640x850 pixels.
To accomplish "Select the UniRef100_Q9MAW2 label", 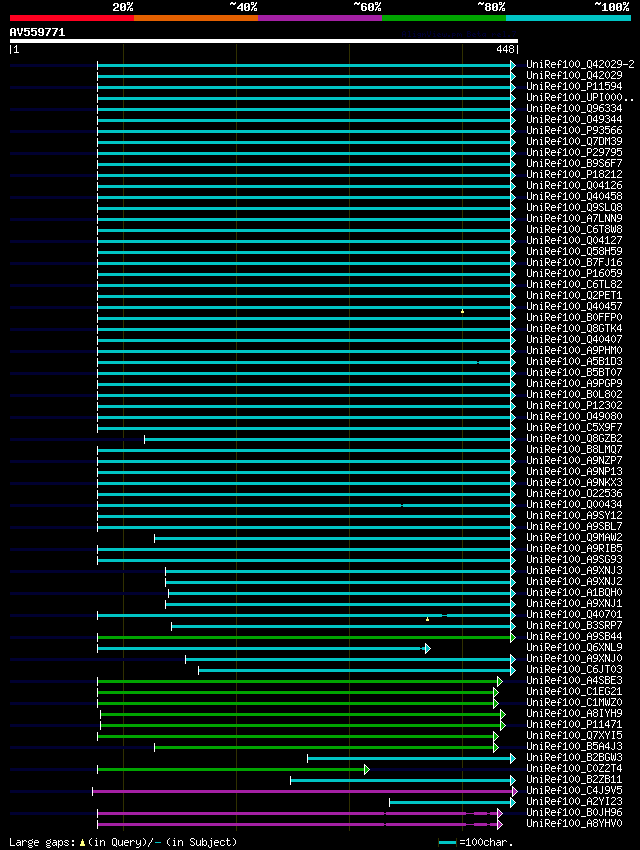I will pos(574,538).
